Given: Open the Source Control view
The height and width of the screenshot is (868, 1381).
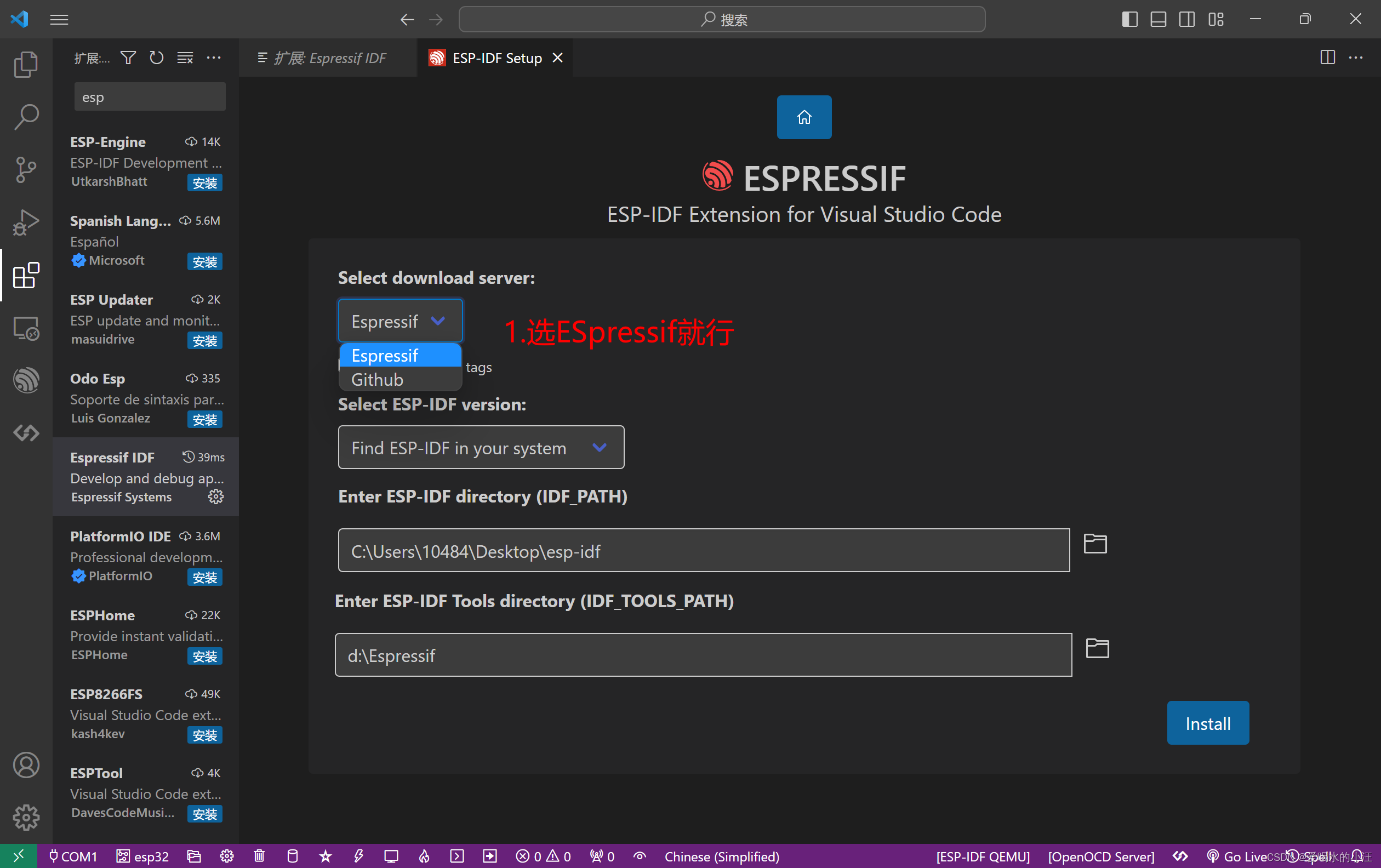Looking at the screenshot, I should tap(26, 170).
